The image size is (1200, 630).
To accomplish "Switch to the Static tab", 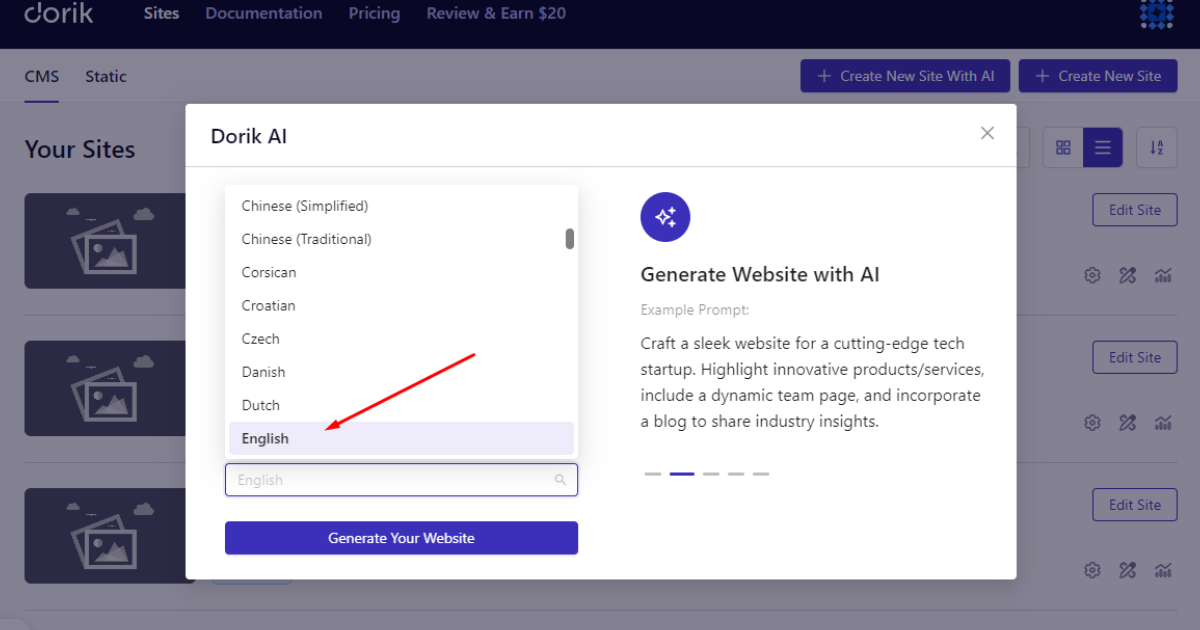I will tap(106, 76).
